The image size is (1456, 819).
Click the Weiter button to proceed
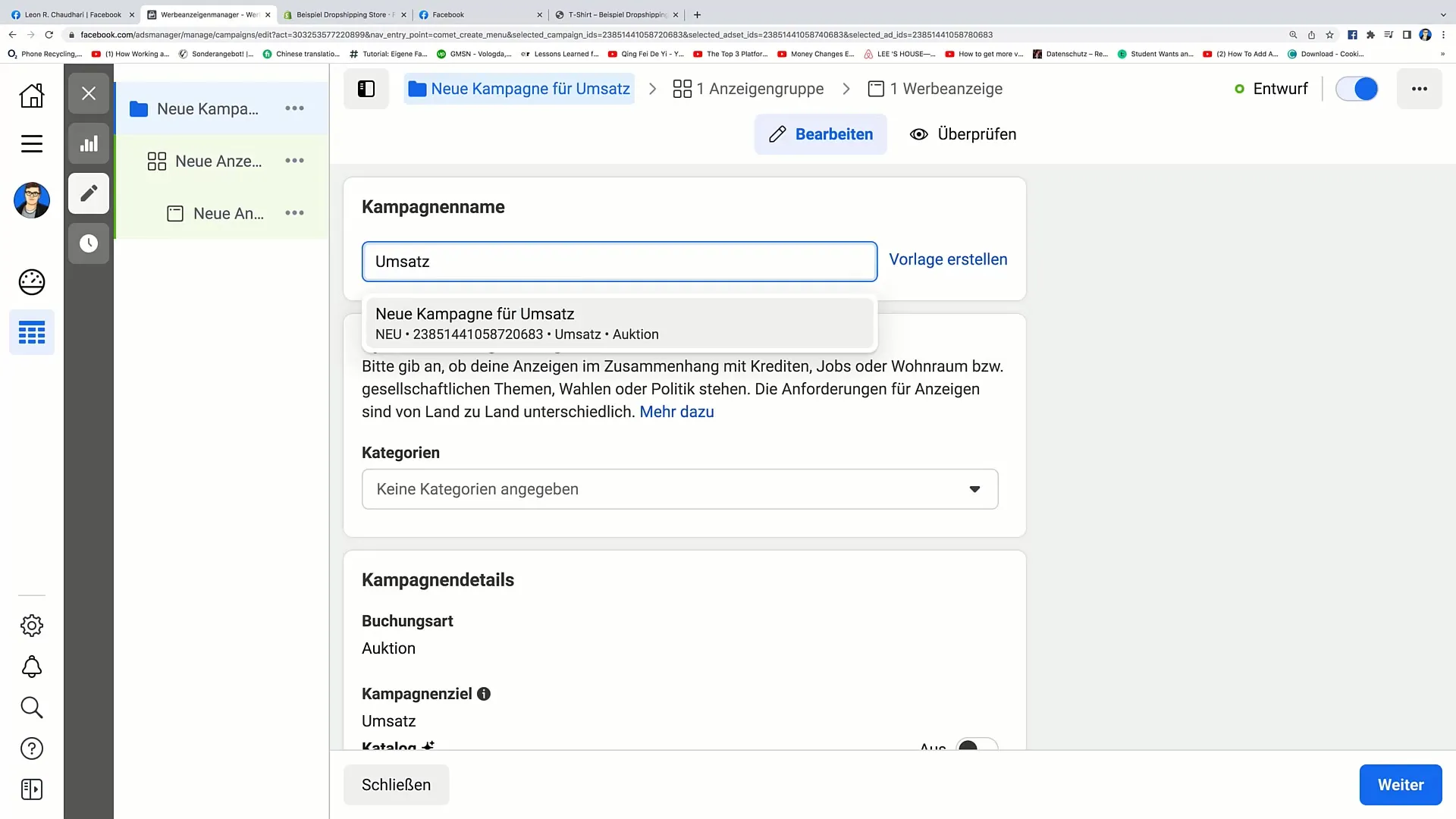(x=1401, y=784)
